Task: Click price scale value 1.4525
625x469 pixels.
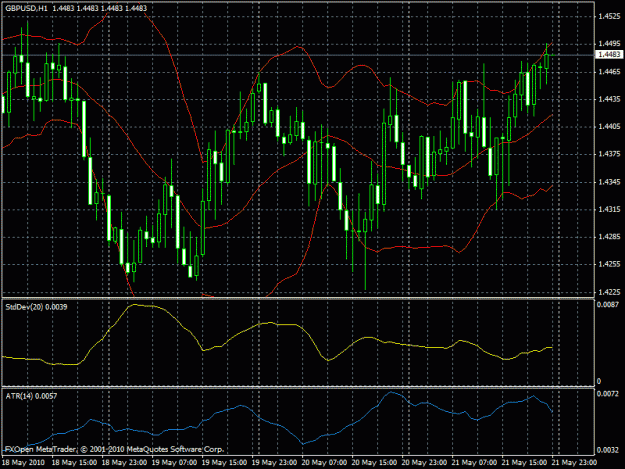Action: 609,16
